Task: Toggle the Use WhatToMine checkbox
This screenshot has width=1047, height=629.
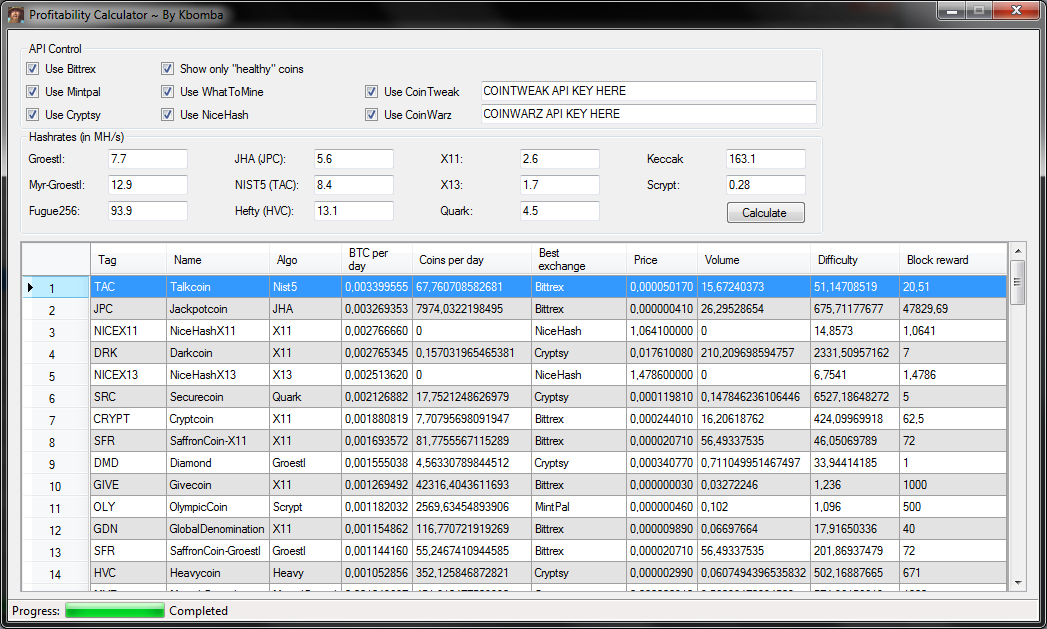Action: (167, 91)
